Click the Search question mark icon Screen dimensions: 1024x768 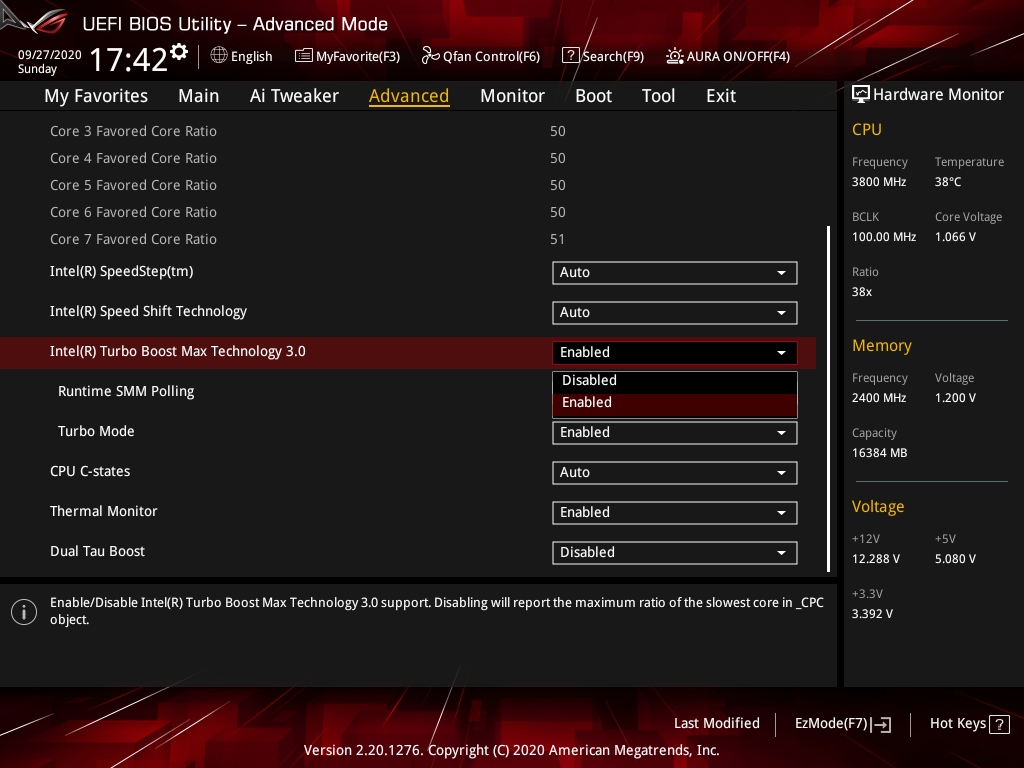pos(570,56)
